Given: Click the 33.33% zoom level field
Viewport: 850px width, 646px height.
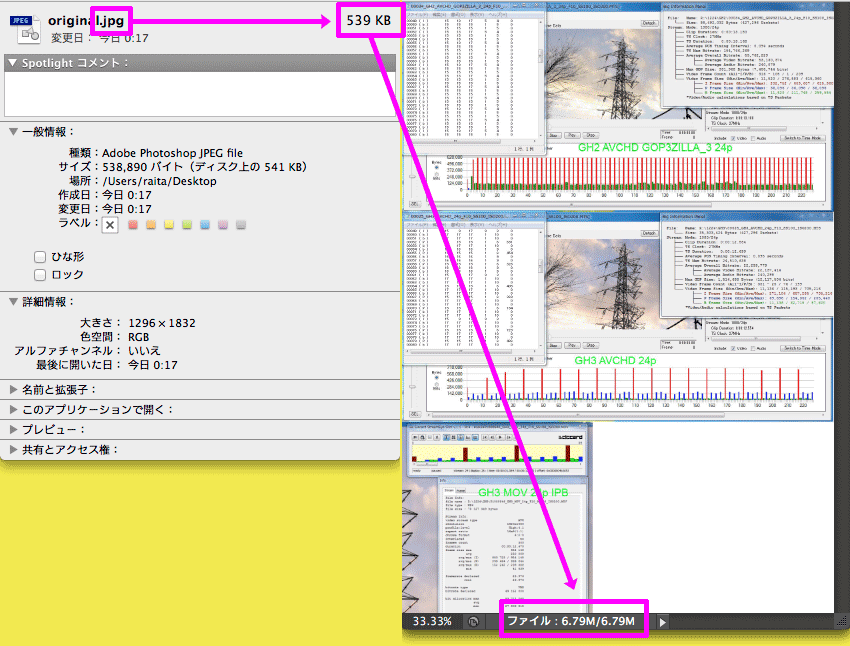Looking at the screenshot, I should (x=432, y=622).
